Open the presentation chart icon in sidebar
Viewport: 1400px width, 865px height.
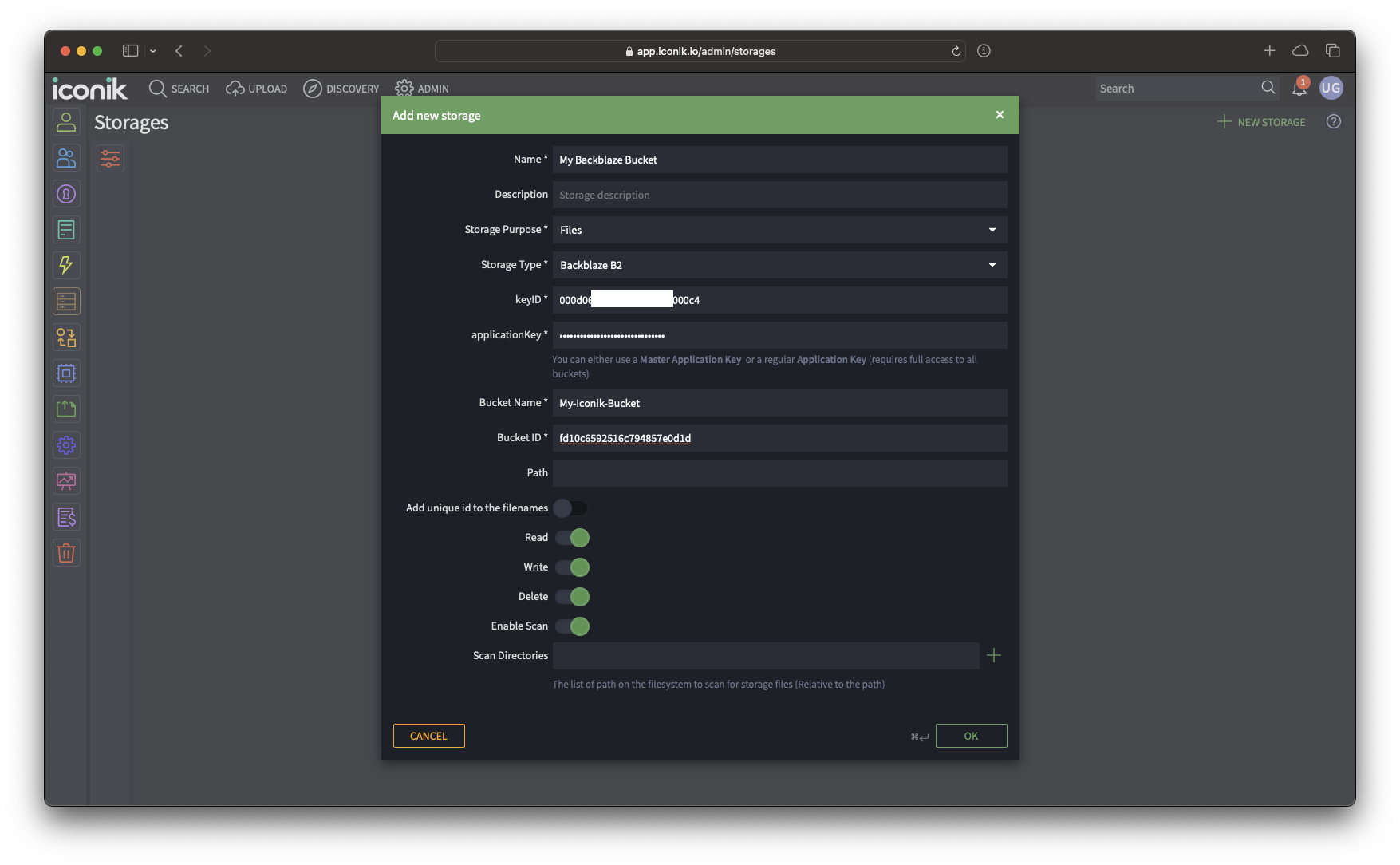pos(66,481)
